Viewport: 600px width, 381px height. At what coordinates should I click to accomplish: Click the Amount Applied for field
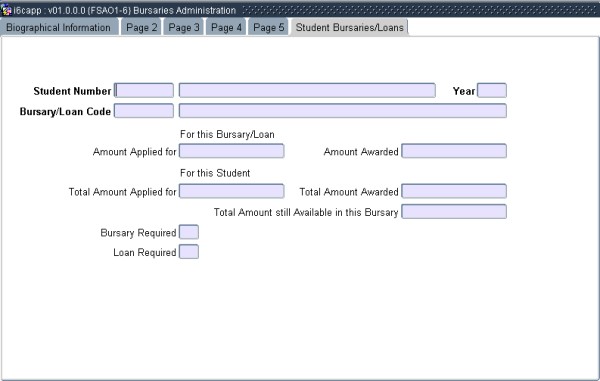point(232,151)
